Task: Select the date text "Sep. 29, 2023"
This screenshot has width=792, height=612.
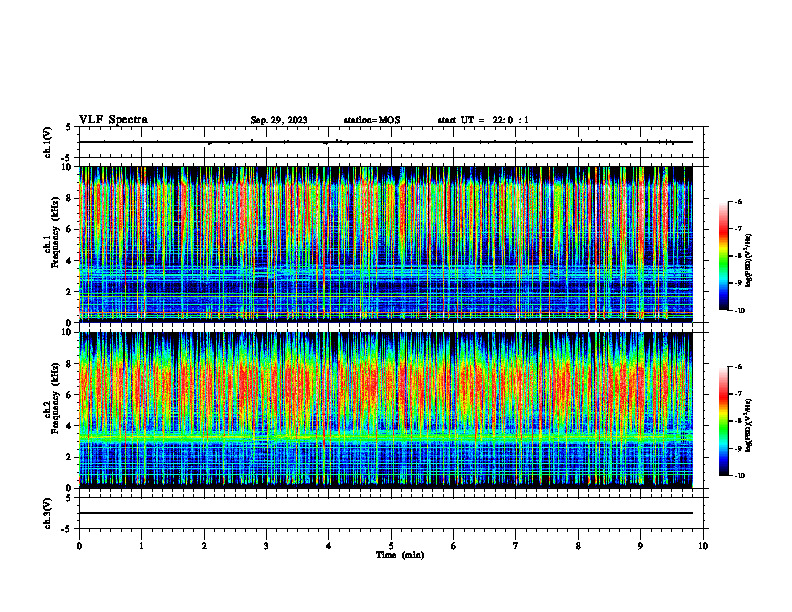Action: [279, 120]
